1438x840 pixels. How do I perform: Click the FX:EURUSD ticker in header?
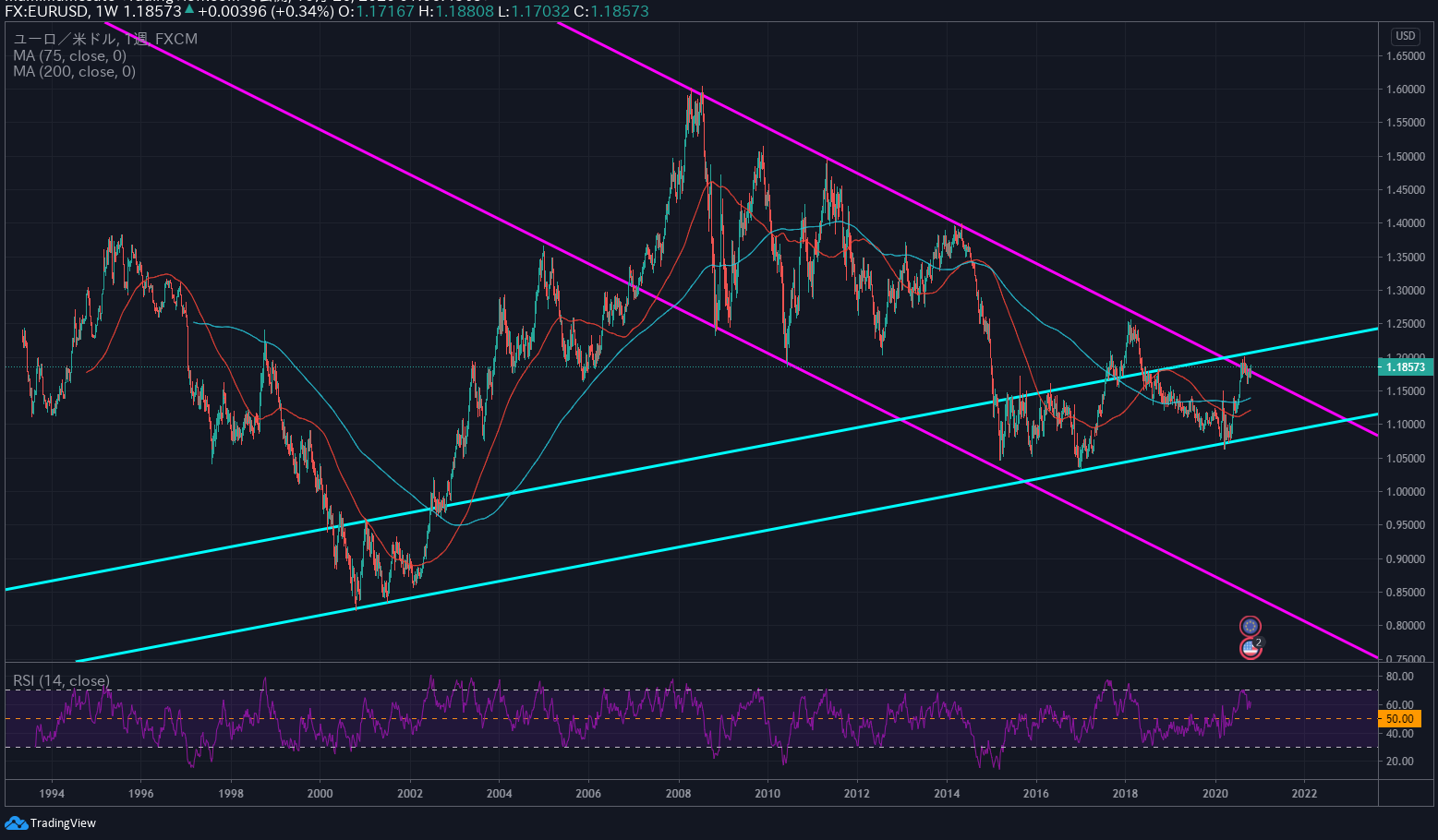46,12
